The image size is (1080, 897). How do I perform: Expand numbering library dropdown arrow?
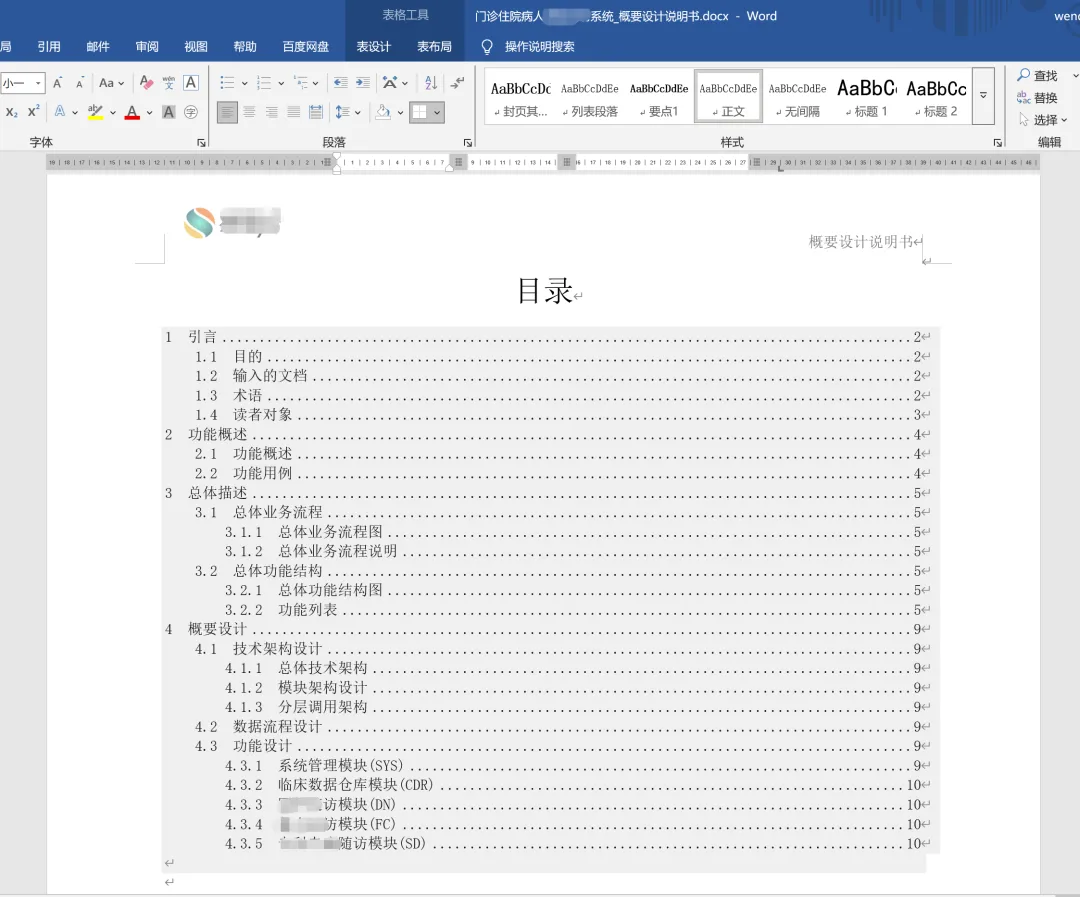point(281,83)
